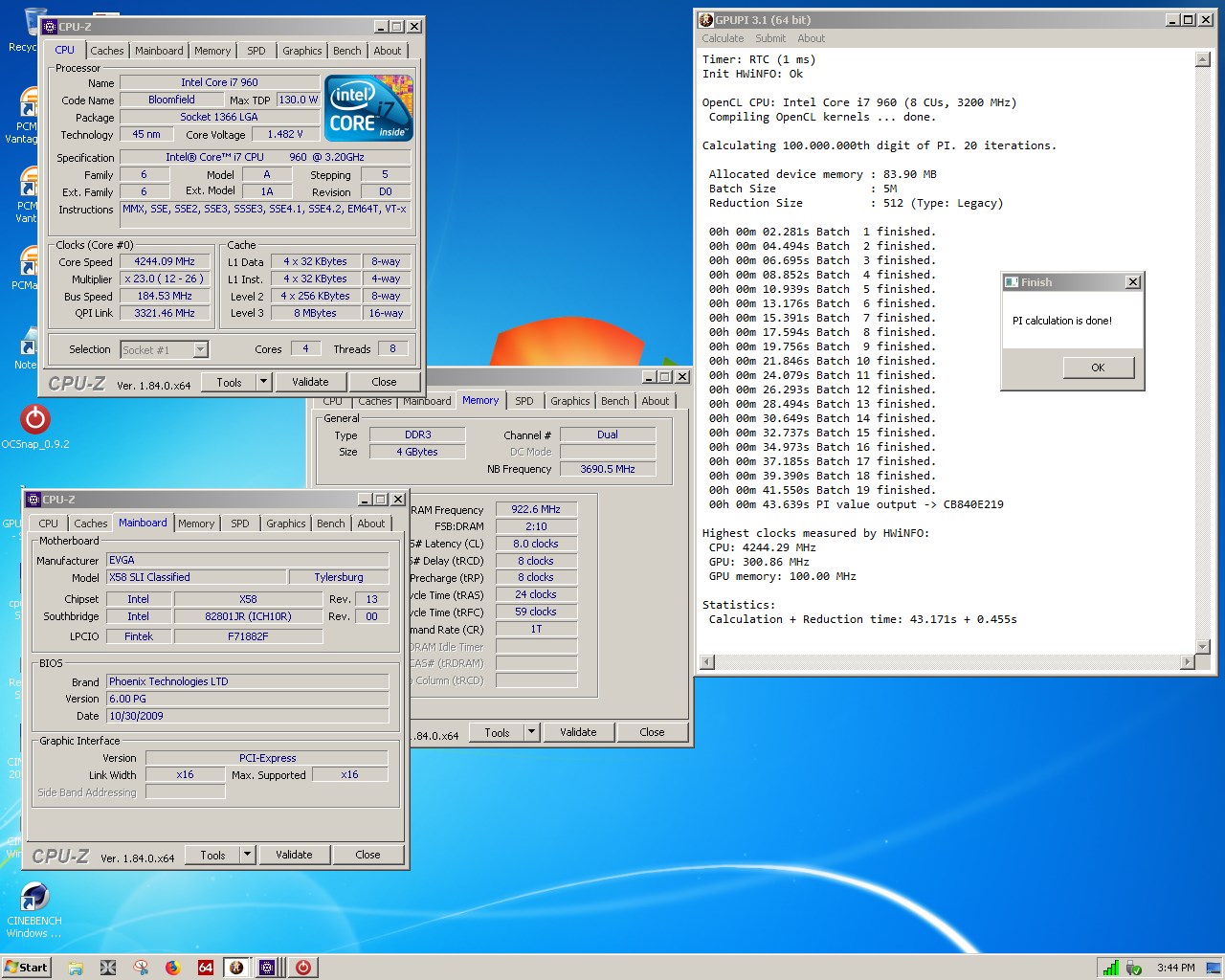Click Close button in top CPU-Z window

384,382
